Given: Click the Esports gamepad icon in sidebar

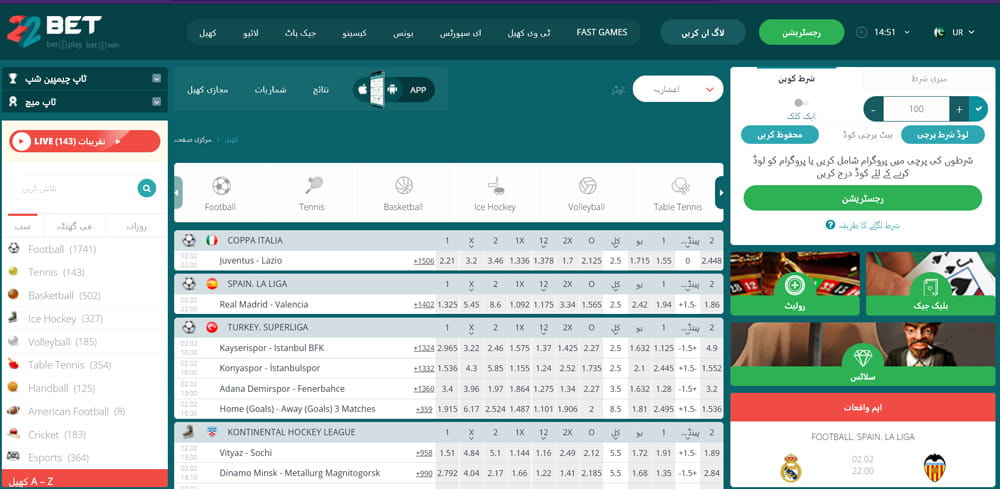Looking at the screenshot, I should pos(13,456).
